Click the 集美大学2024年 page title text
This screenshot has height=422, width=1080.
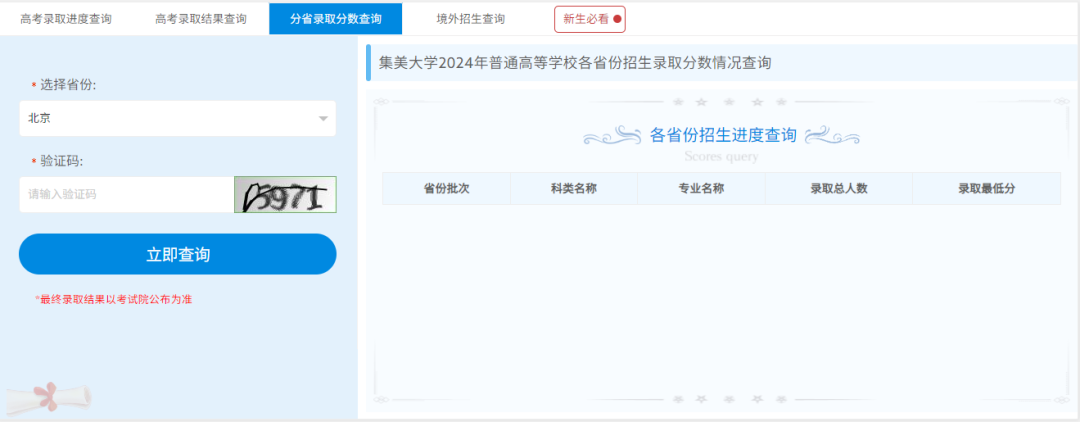pos(574,63)
